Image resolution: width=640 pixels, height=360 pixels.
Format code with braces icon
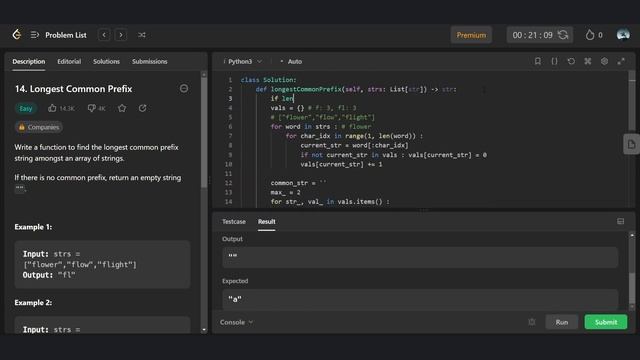pyautogui.click(x=554, y=61)
